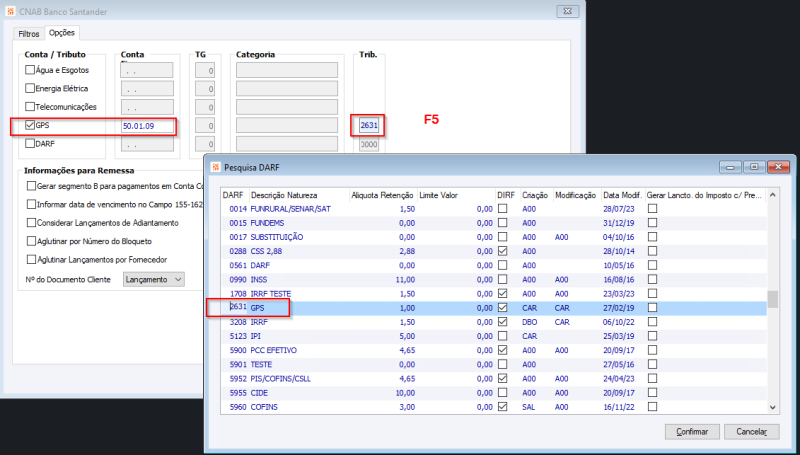Check the Energia Elétrica option
Image resolution: width=800 pixels, height=455 pixels.
[x=30, y=88]
